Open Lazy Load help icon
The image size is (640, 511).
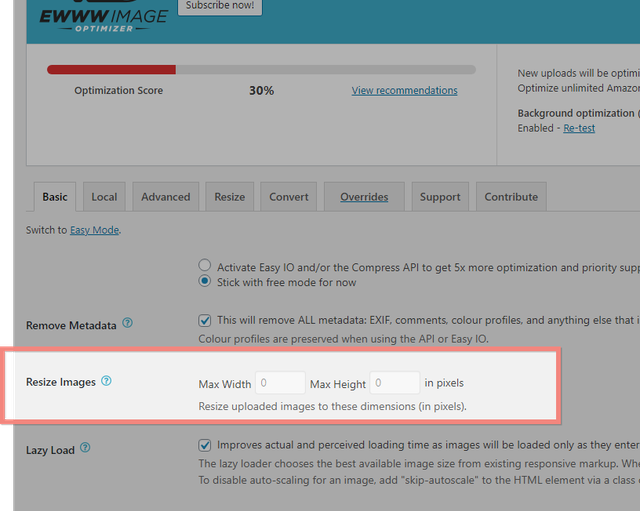click(85, 448)
